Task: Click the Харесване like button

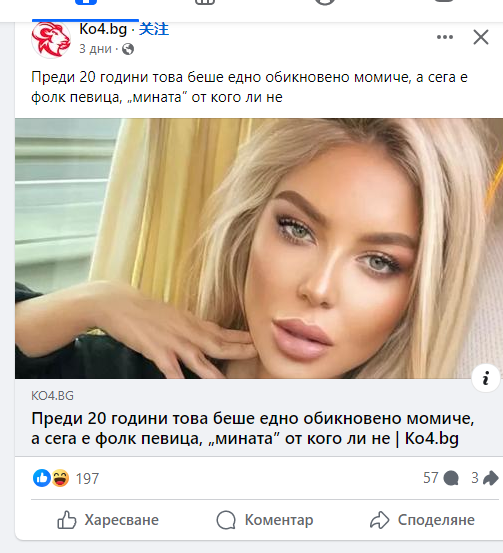Action: click(x=108, y=520)
